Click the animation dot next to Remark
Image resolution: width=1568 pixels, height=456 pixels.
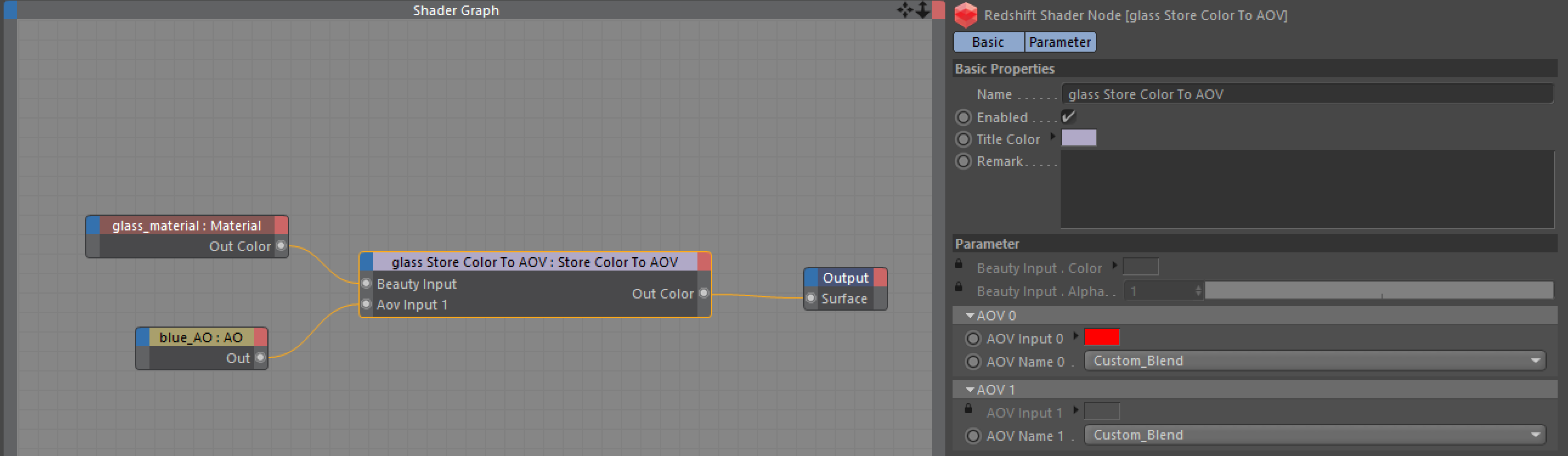[x=963, y=161]
